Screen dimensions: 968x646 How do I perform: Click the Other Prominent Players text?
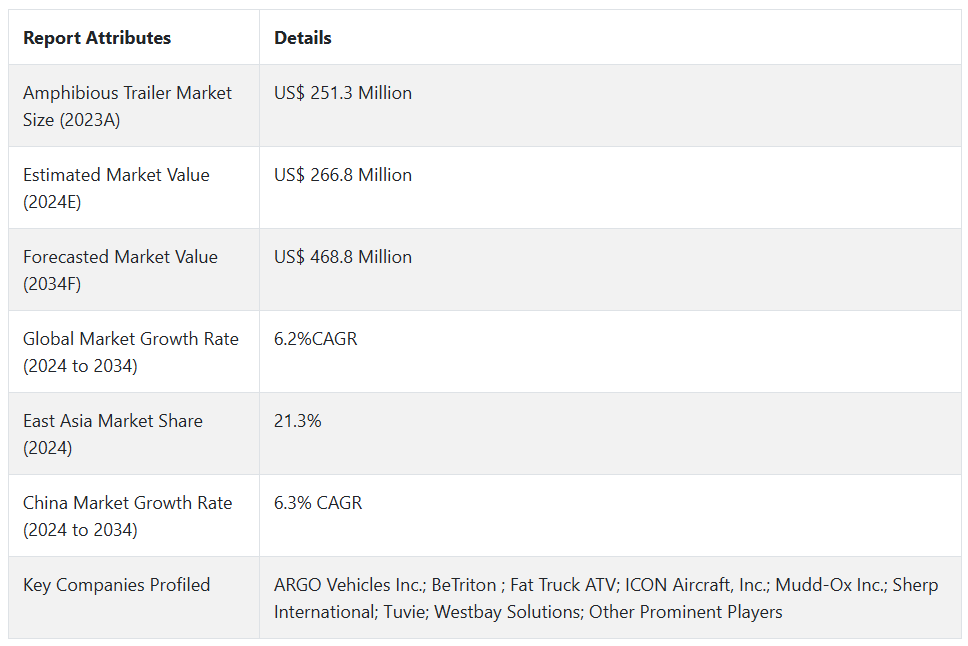685,612
